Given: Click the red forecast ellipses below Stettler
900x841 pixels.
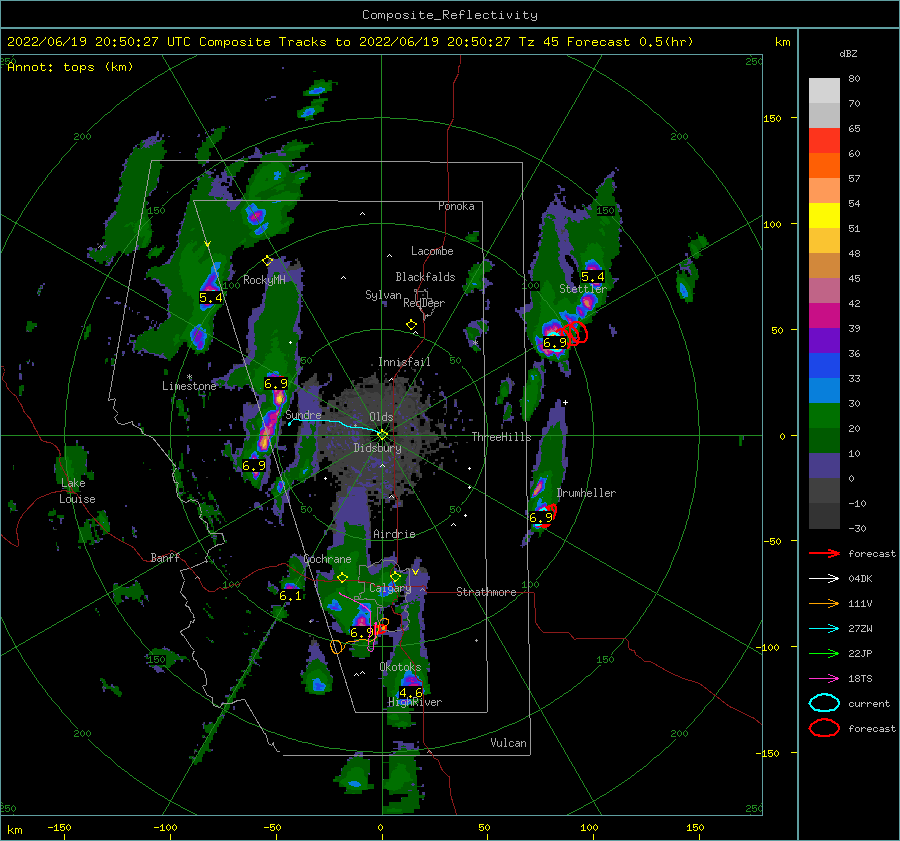Looking at the screenshot, I should tap(574, 333).
